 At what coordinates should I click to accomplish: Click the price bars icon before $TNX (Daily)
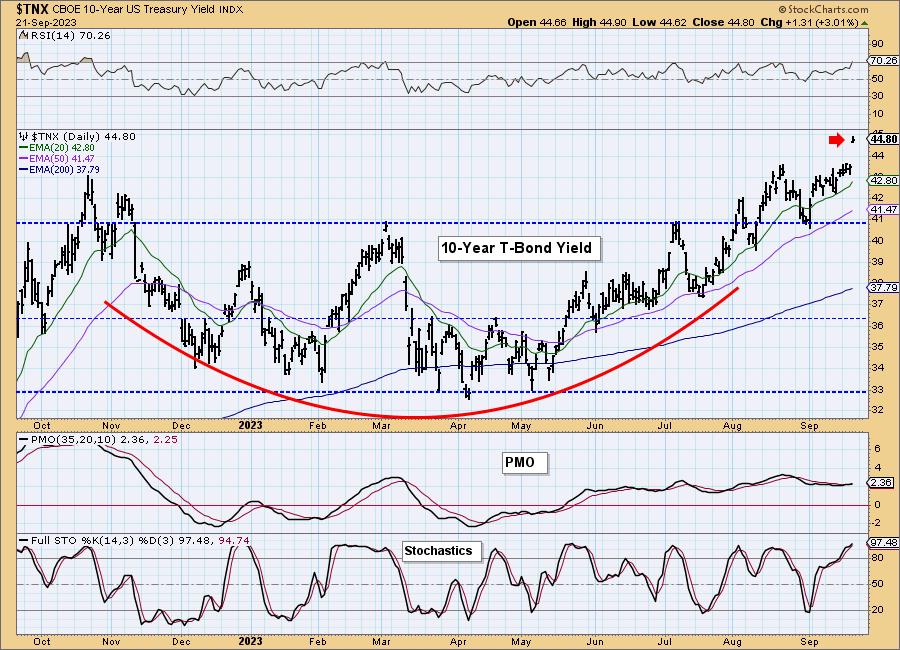24,137
